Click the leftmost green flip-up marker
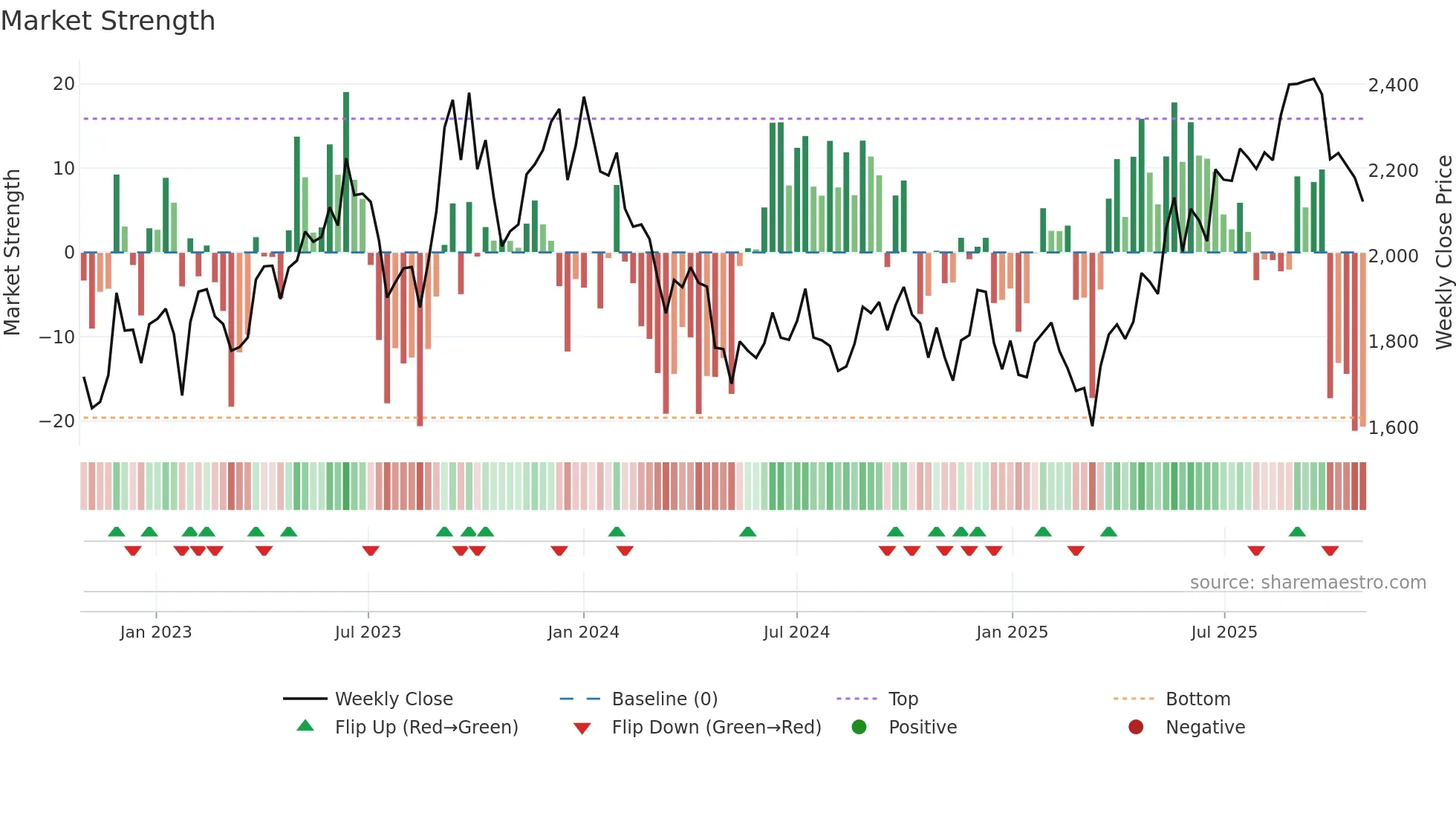Image resolution: width=1456 pixels, height=819 pixels. (x=117, y=531)
